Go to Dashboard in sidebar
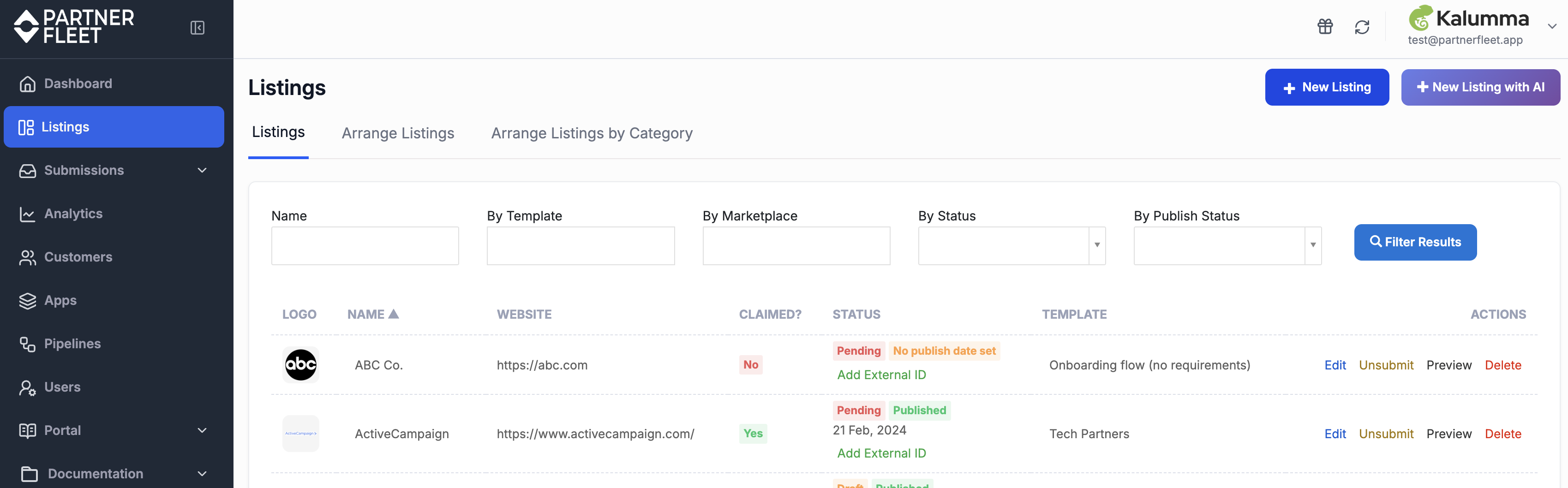 tap(114, 83)
